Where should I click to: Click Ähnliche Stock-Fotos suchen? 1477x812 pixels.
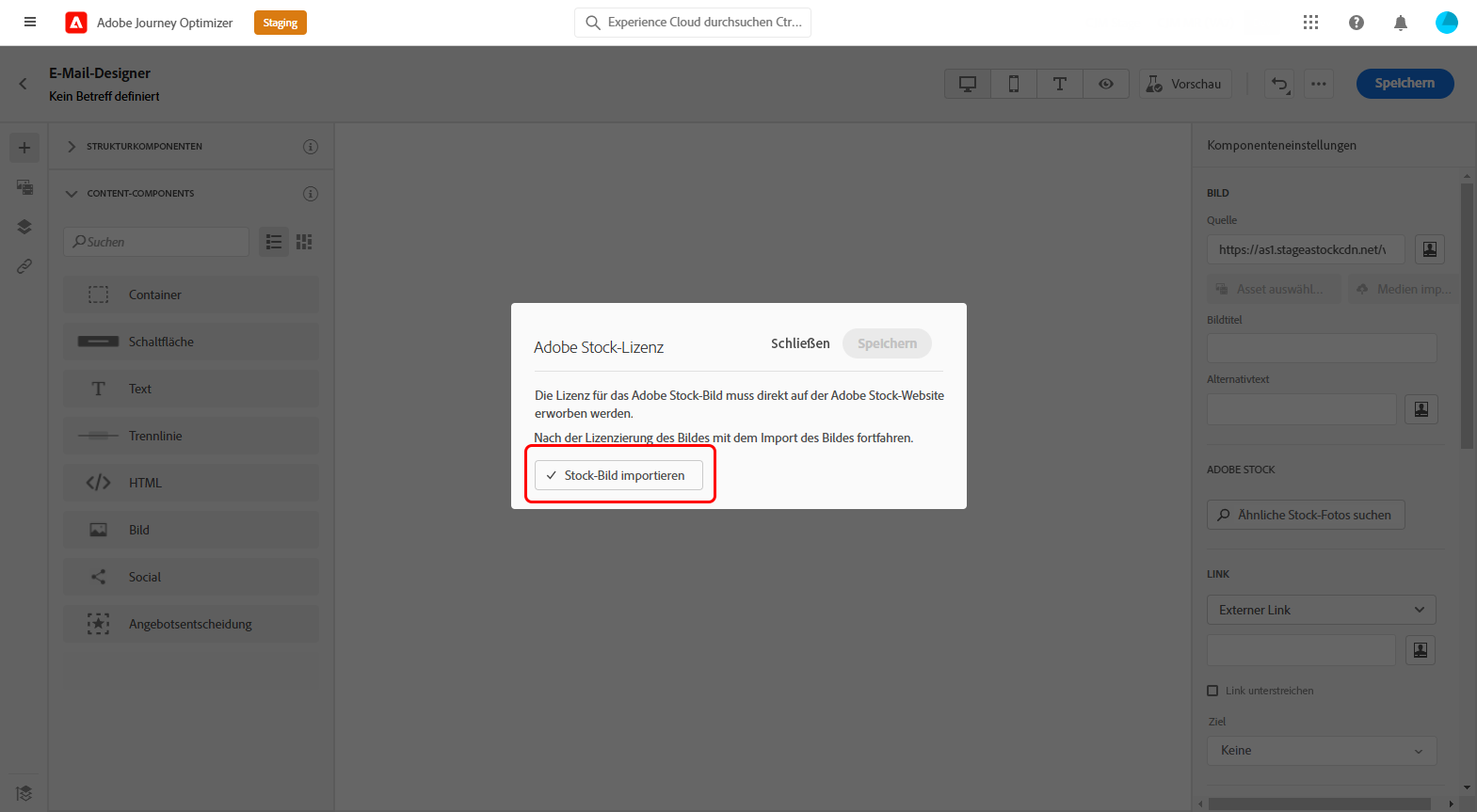[x=1306, y=515]
